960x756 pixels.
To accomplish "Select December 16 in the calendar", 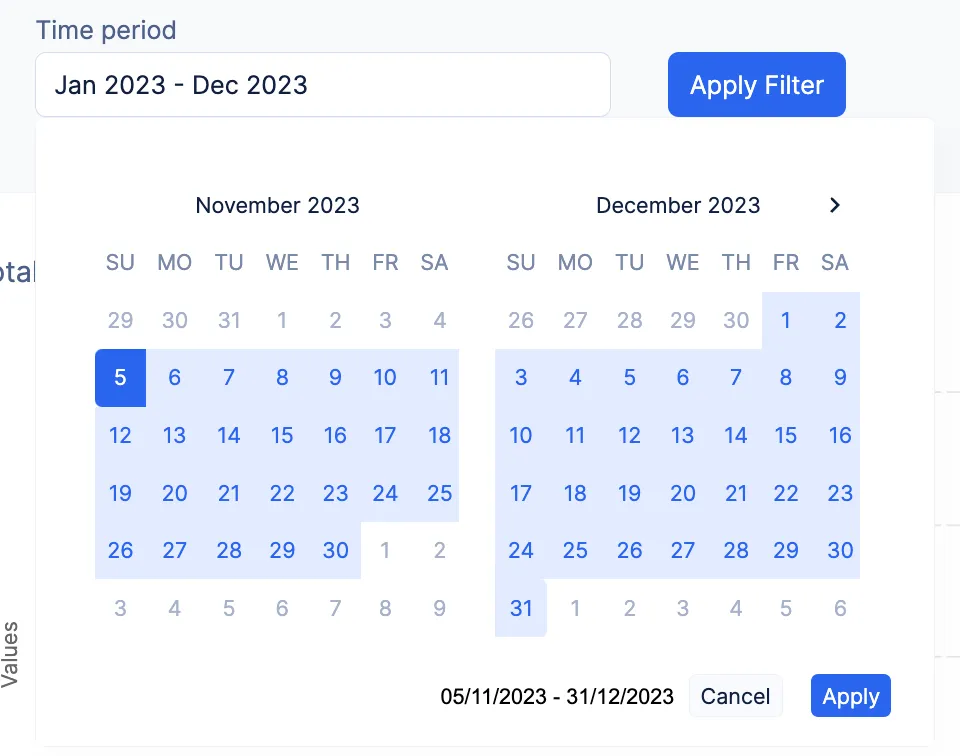I will (840, 435).
